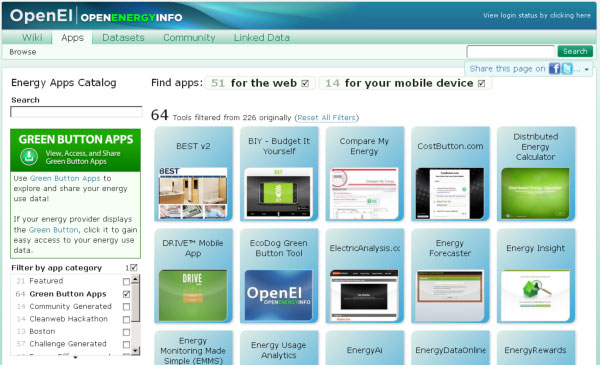Click the Browse menu item

pyautogui.click(x=23, y=52)
